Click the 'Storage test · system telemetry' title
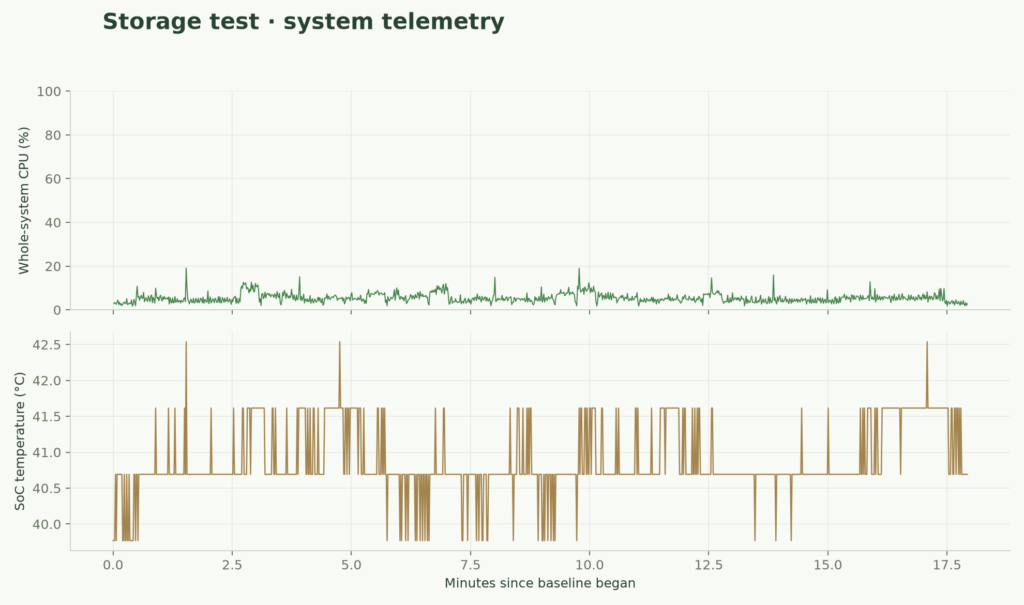This screenshot has width=1024, height=605. (303, 22)
